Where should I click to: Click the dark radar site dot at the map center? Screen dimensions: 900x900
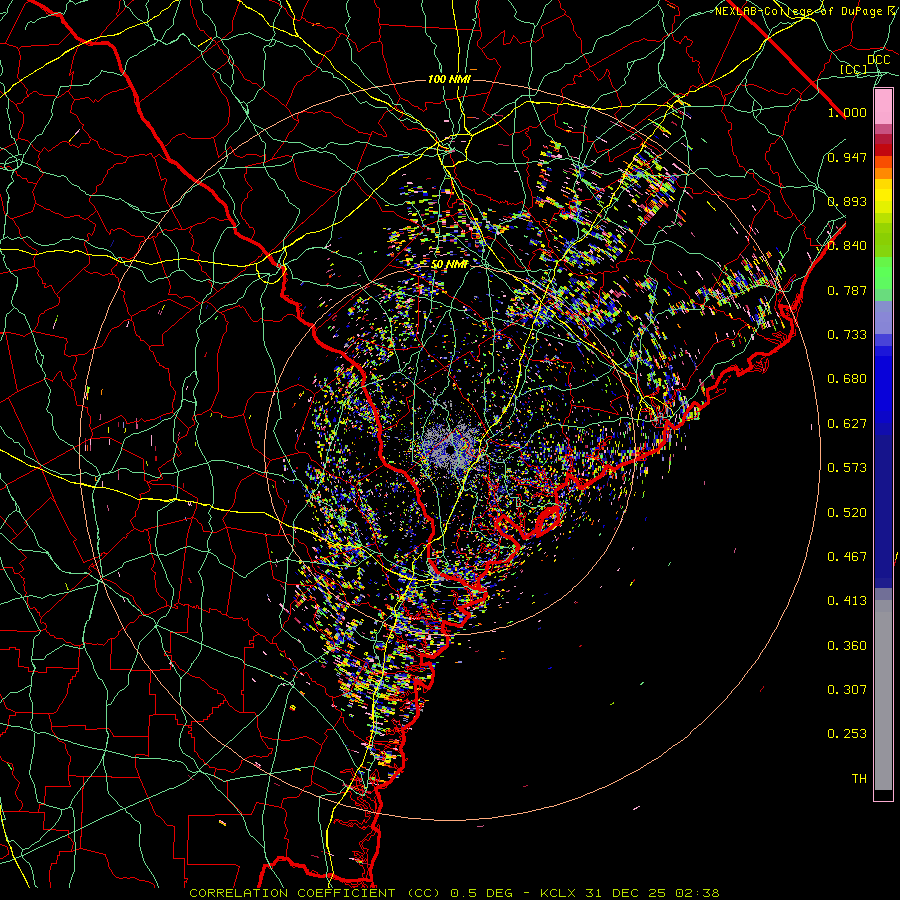coord(451,449)
